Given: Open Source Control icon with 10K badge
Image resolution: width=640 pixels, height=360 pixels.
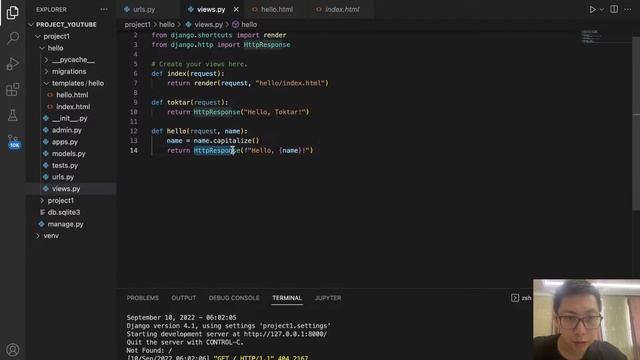Looking at the screenshot, I should click(x=13, y=142).
